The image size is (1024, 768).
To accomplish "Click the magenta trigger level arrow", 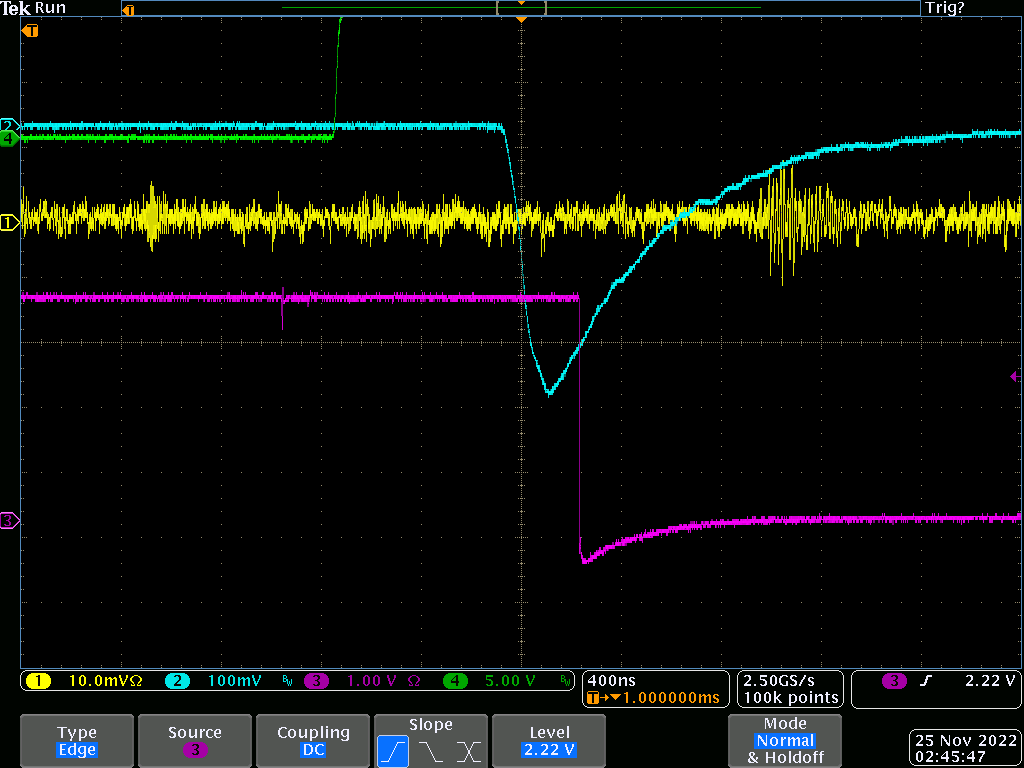I will 1015,377.
